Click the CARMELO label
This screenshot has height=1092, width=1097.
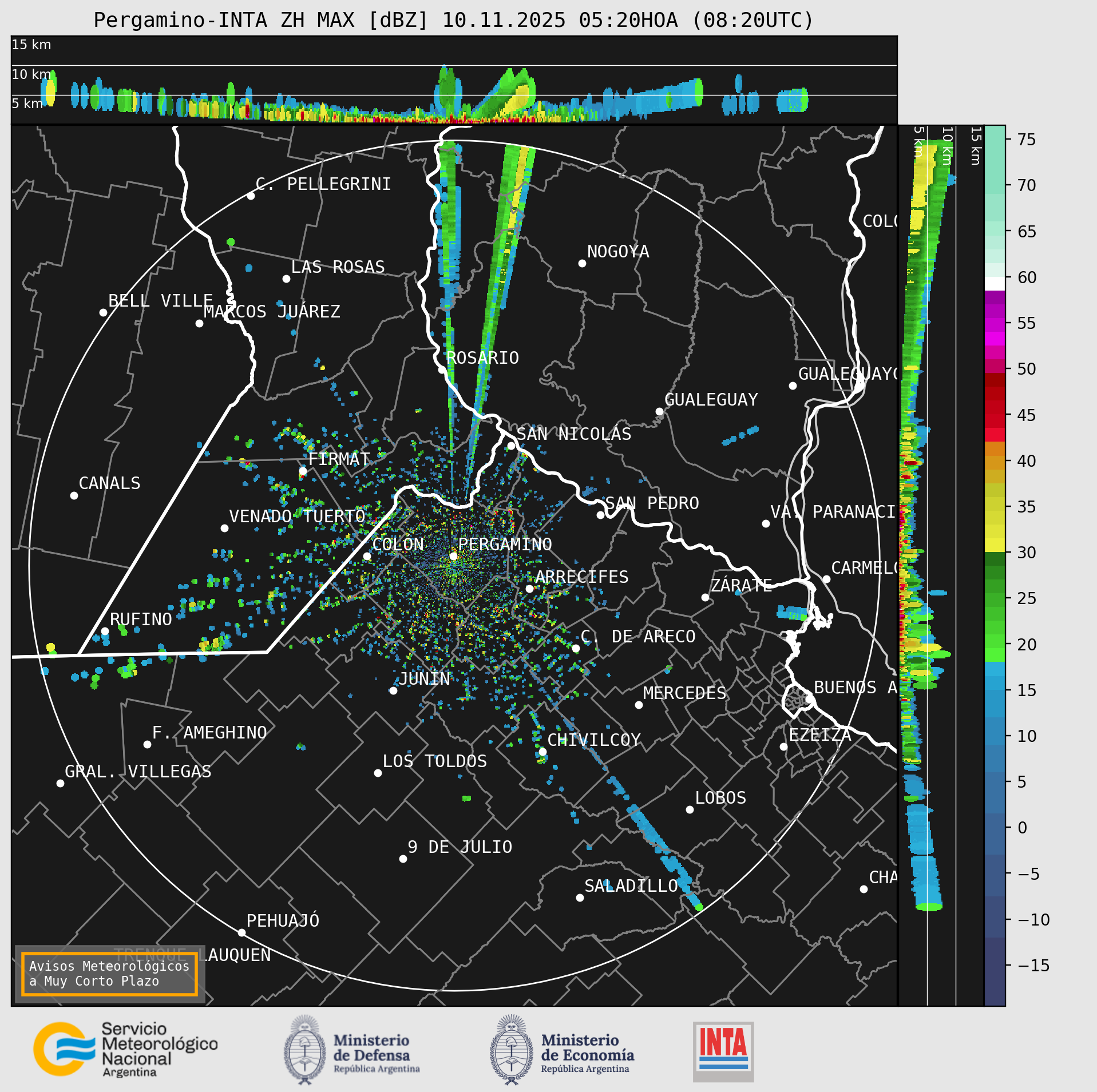[x=864, y=567]
